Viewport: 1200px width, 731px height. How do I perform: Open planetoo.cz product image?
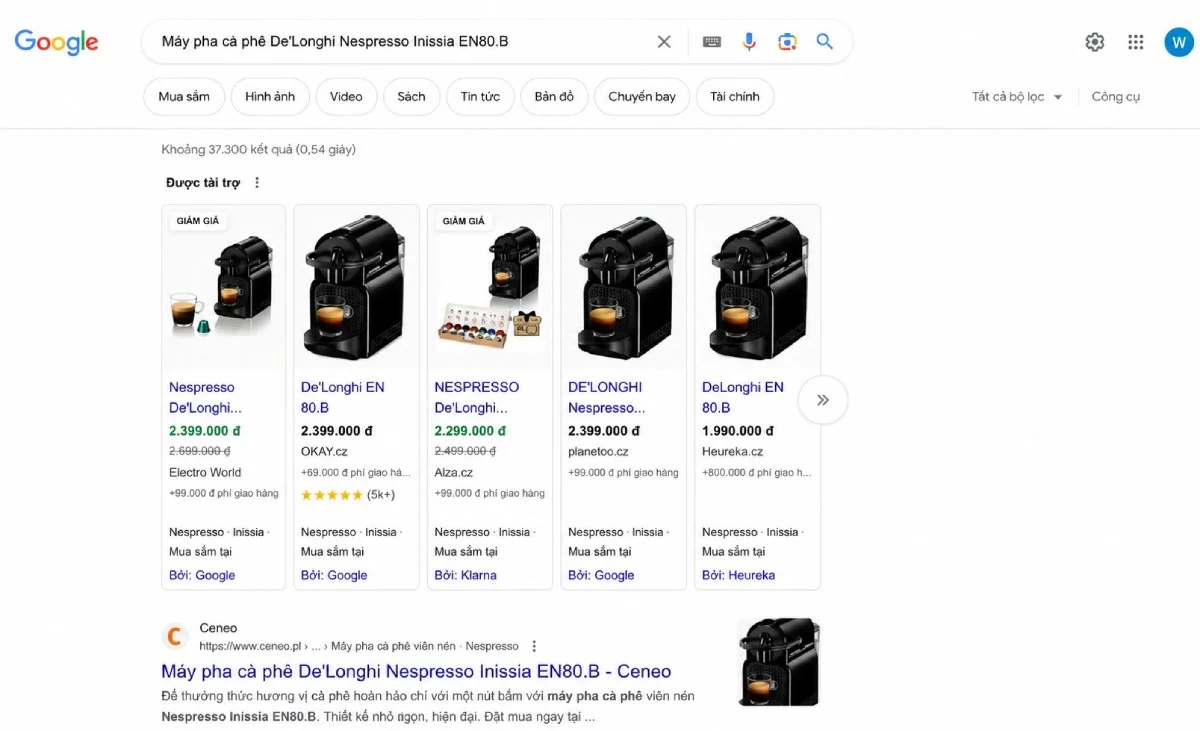click(624, 288)
